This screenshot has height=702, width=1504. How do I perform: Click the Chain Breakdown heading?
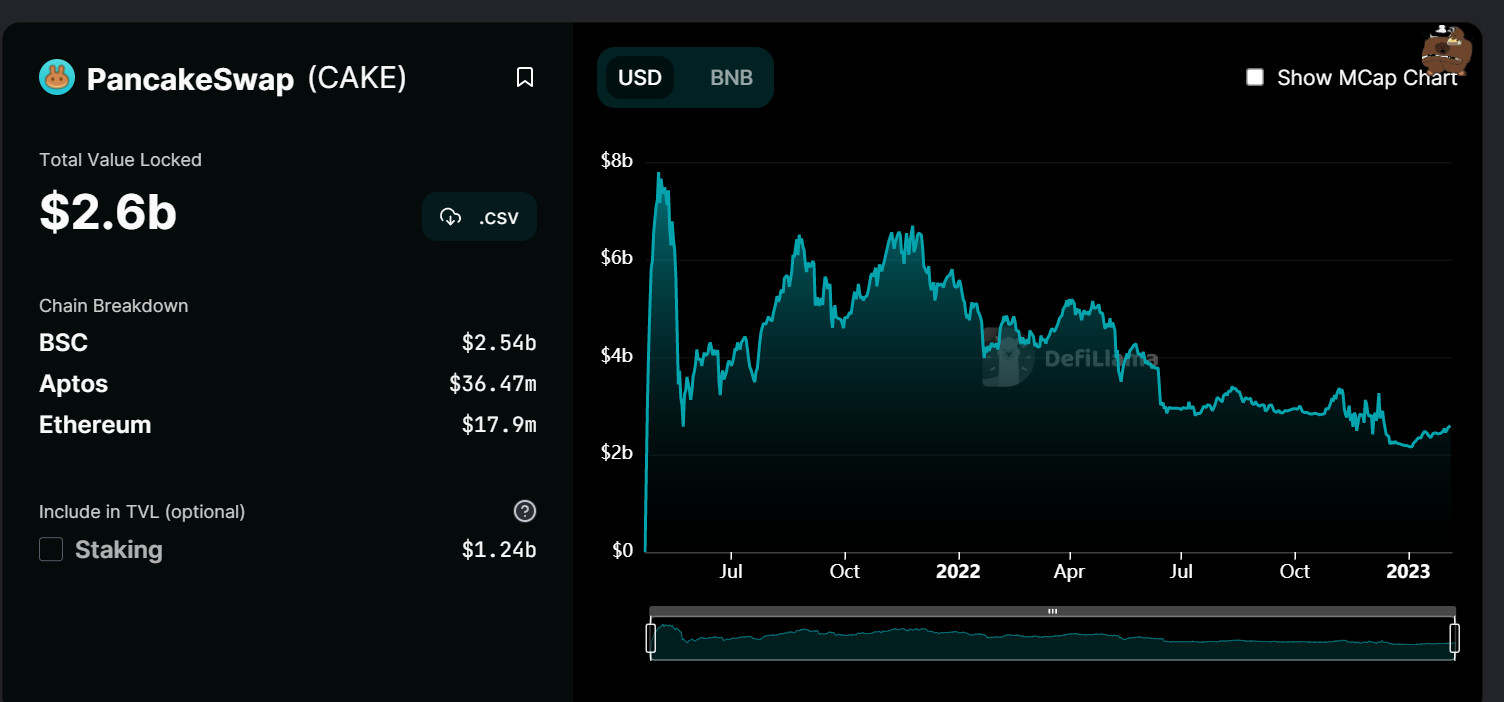point(113,306)
